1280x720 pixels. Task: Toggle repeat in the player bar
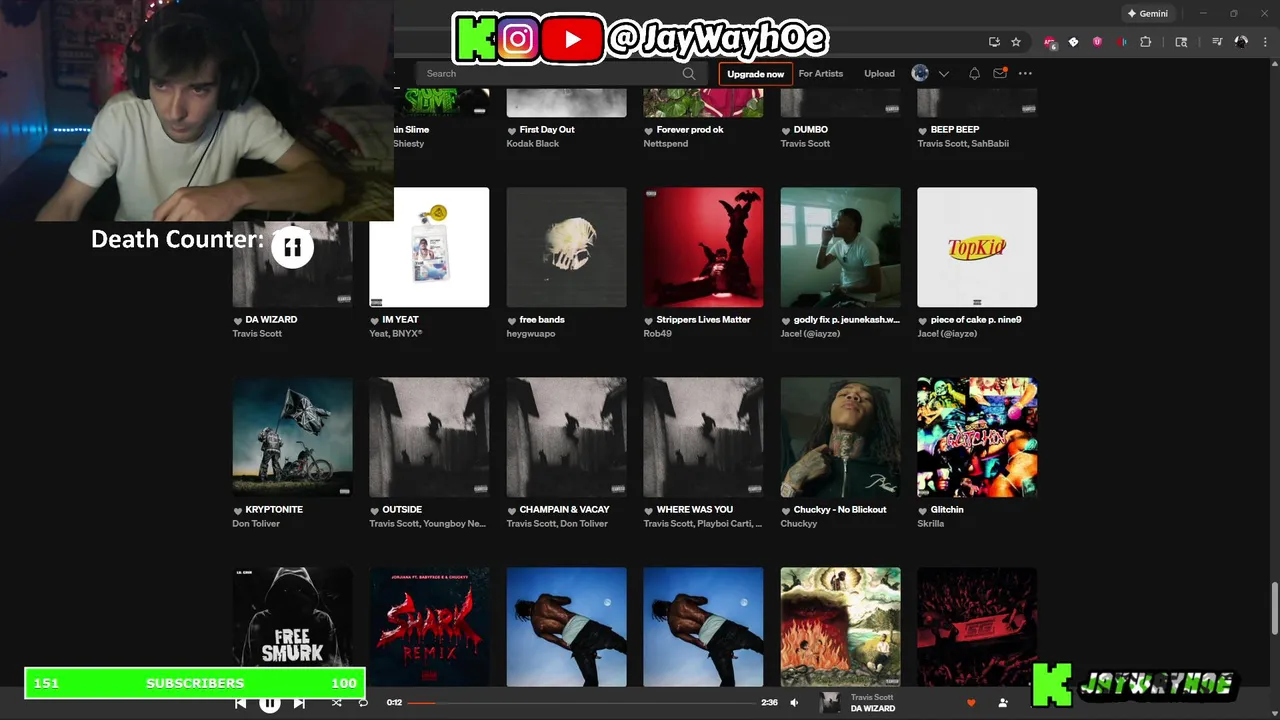click(363, 703)
